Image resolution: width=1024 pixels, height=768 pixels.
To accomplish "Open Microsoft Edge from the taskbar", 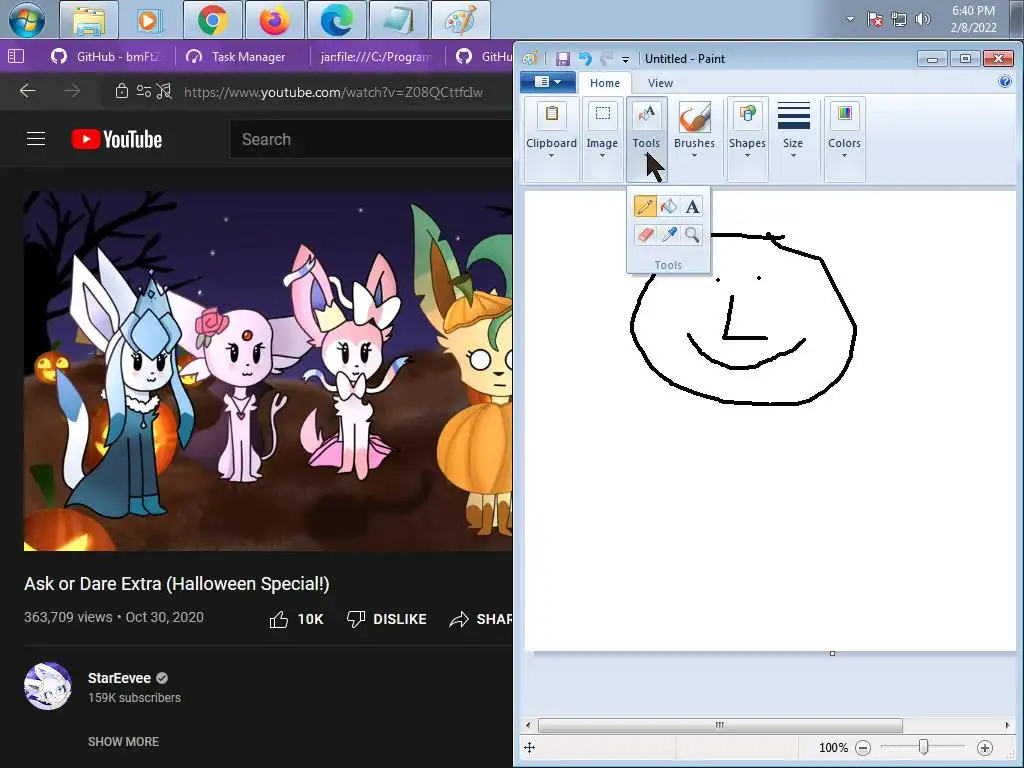I will [336, 20].
